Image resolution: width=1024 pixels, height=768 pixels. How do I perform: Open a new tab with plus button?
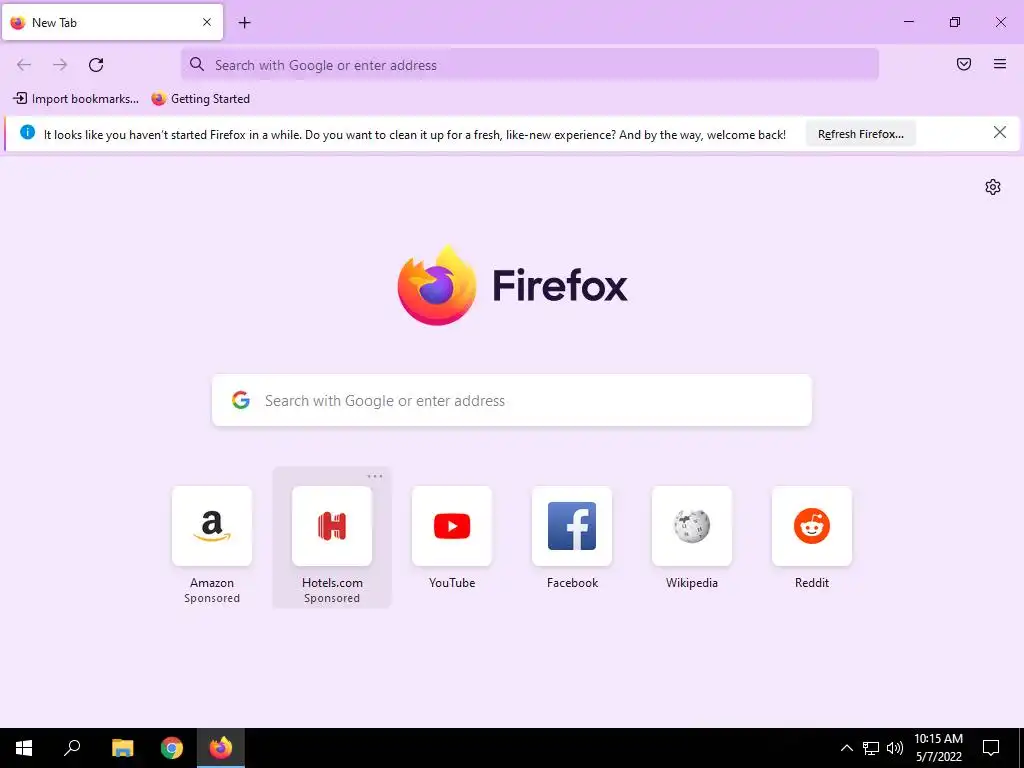coord(244,23)
